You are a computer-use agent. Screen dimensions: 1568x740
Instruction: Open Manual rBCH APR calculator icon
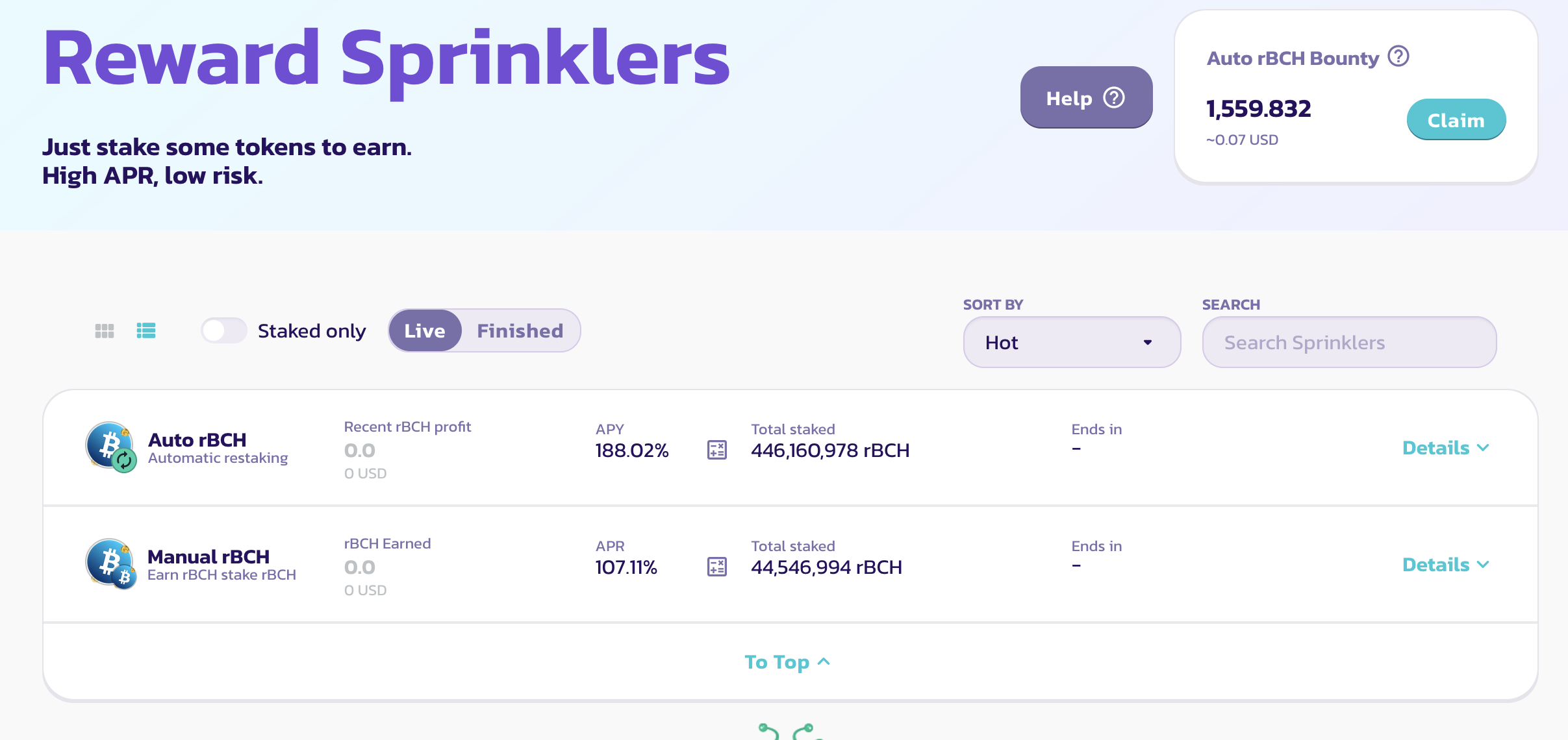(x=716, y=567)
